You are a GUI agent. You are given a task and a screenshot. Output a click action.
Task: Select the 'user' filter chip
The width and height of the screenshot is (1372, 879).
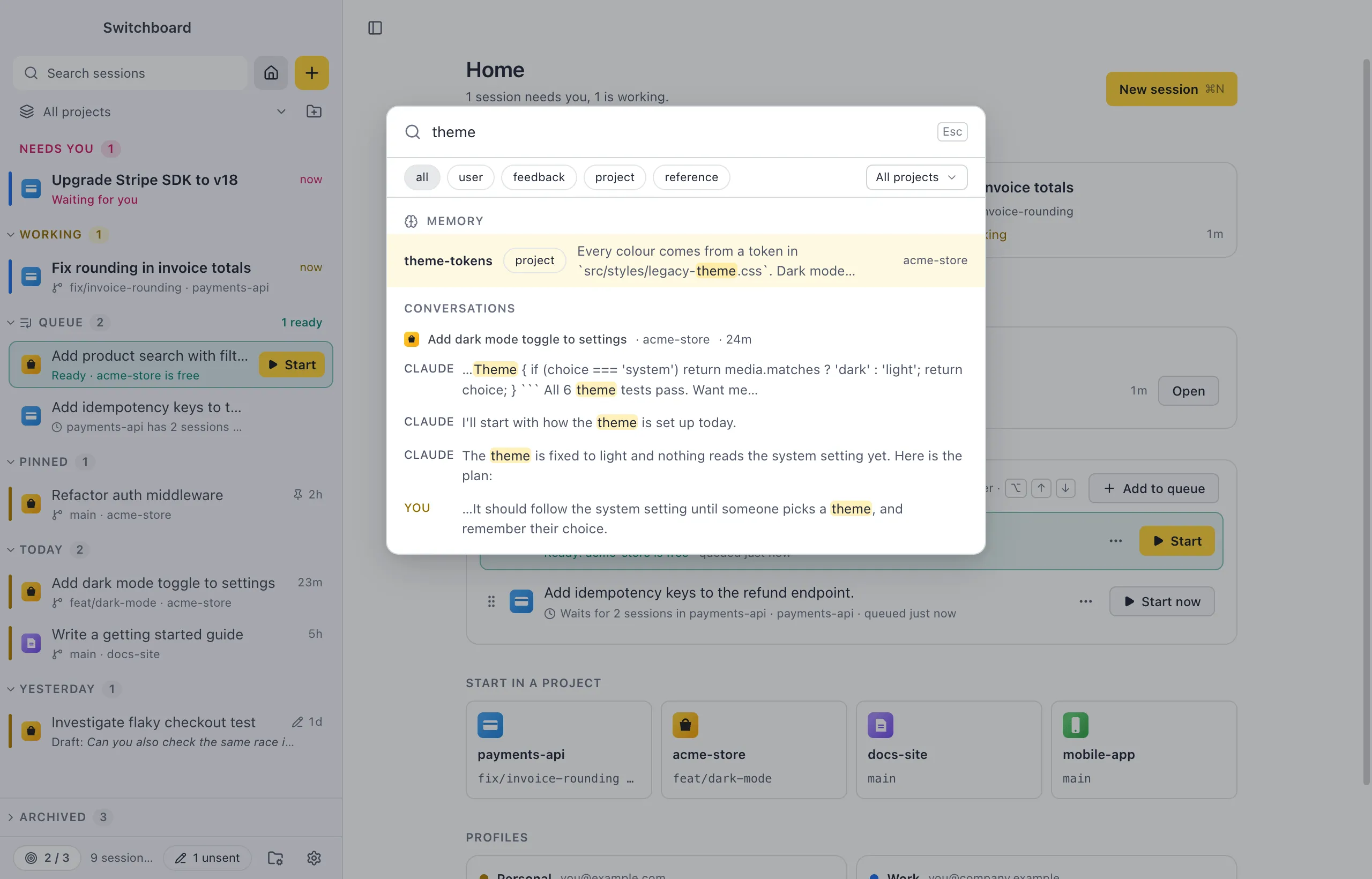click(x=471, y=177)
